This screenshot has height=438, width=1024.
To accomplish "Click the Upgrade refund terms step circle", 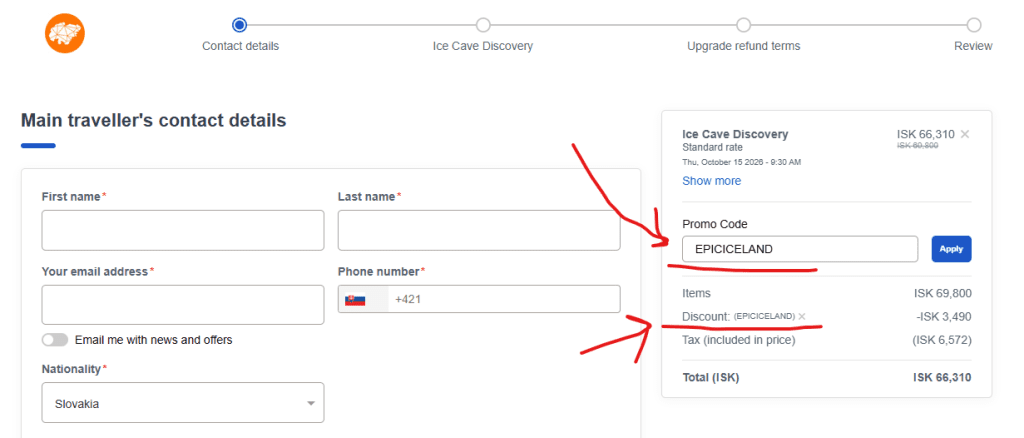I will click(x=743, y=25).
